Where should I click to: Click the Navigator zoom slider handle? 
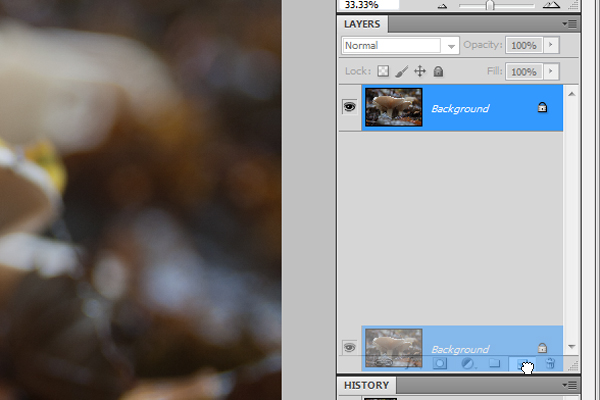coord(490,5)
